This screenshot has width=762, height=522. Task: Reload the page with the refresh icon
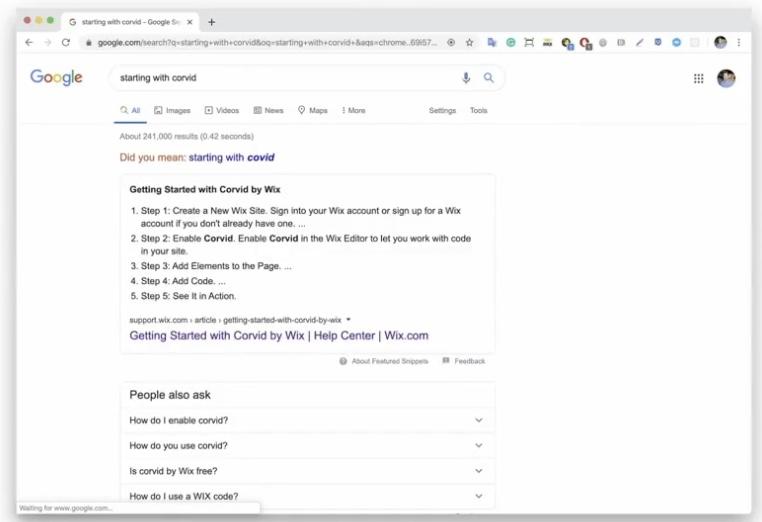tap(66, 43)
